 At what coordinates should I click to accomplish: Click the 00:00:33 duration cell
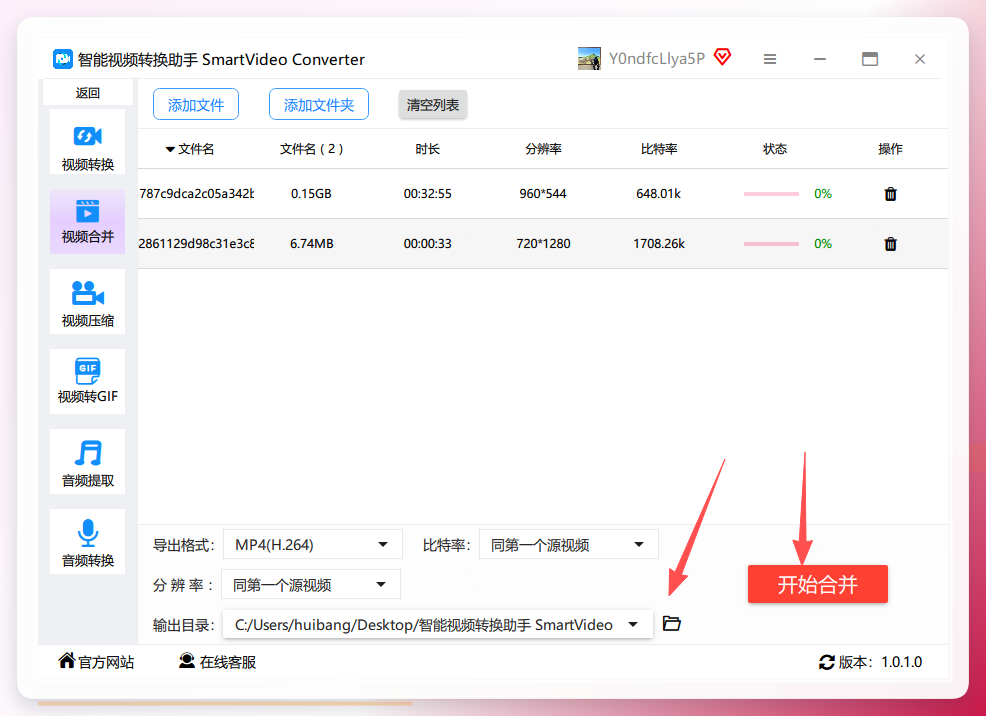(428, 243)
